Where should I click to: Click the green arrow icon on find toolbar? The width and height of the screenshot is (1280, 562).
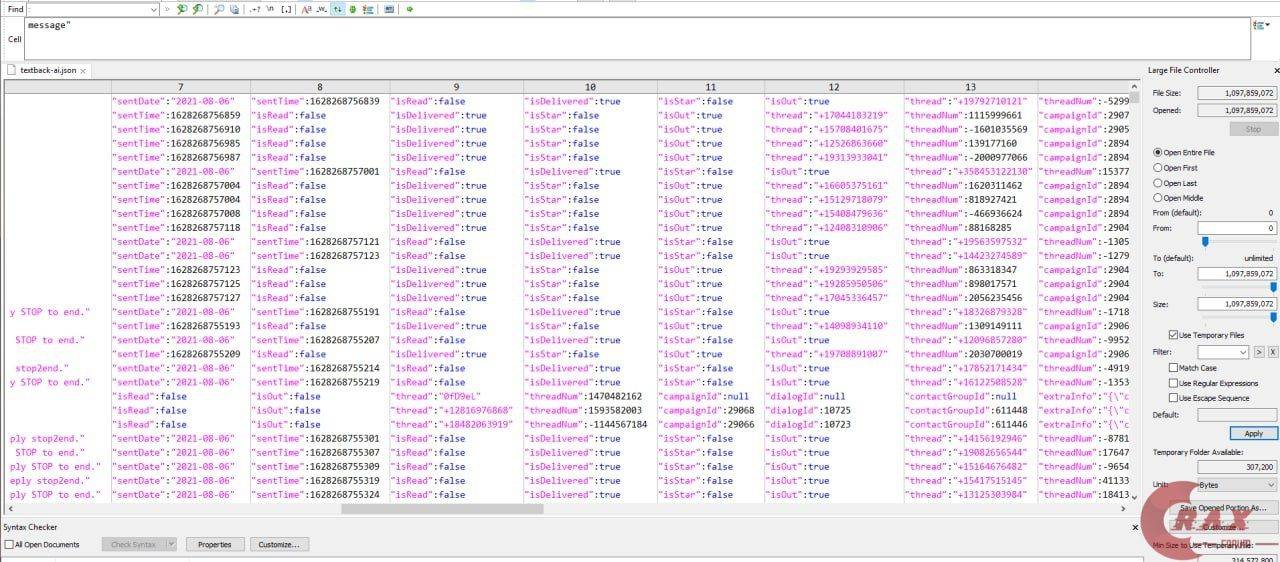410,9
